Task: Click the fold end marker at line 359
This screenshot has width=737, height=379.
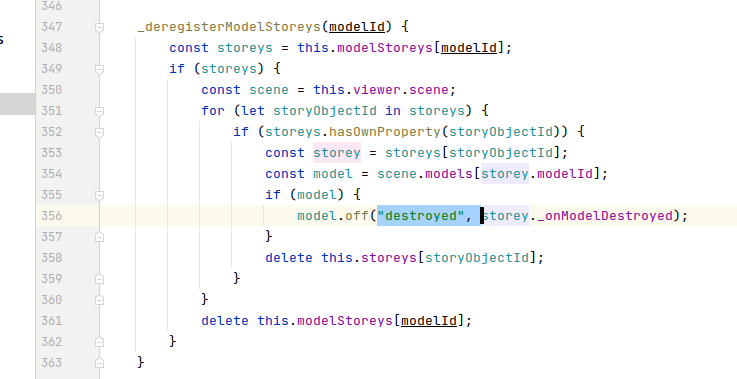Action: click(x=99, y=279)
